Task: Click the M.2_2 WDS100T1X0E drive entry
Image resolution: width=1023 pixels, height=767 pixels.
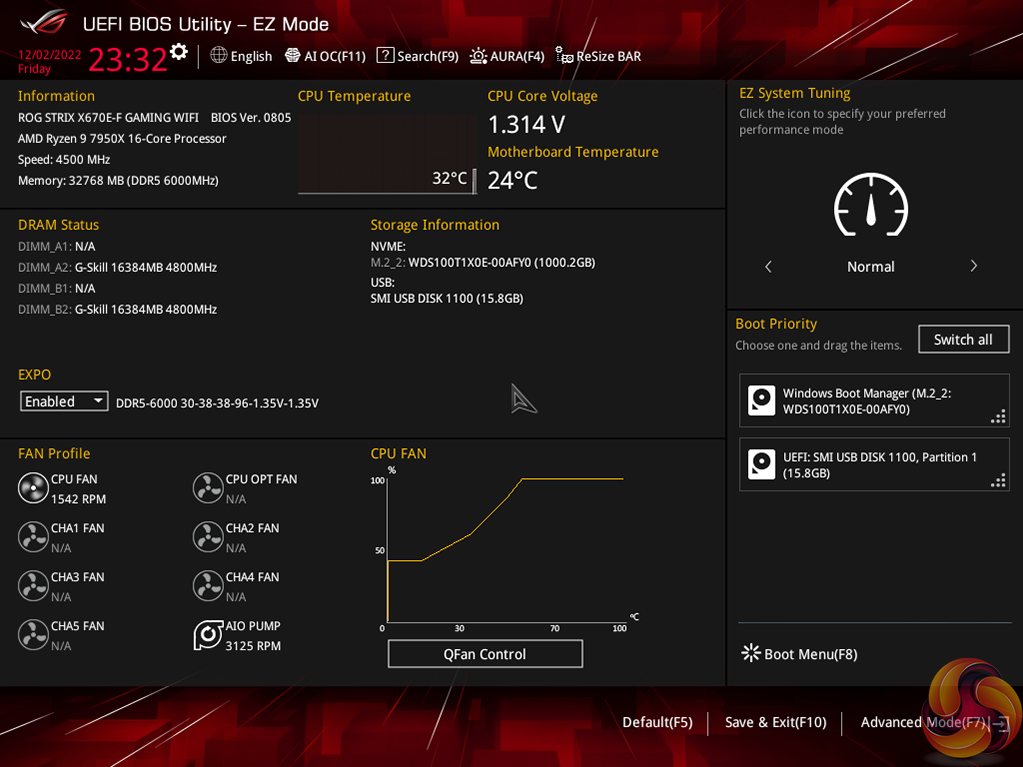Action: [x=483, y=262]
